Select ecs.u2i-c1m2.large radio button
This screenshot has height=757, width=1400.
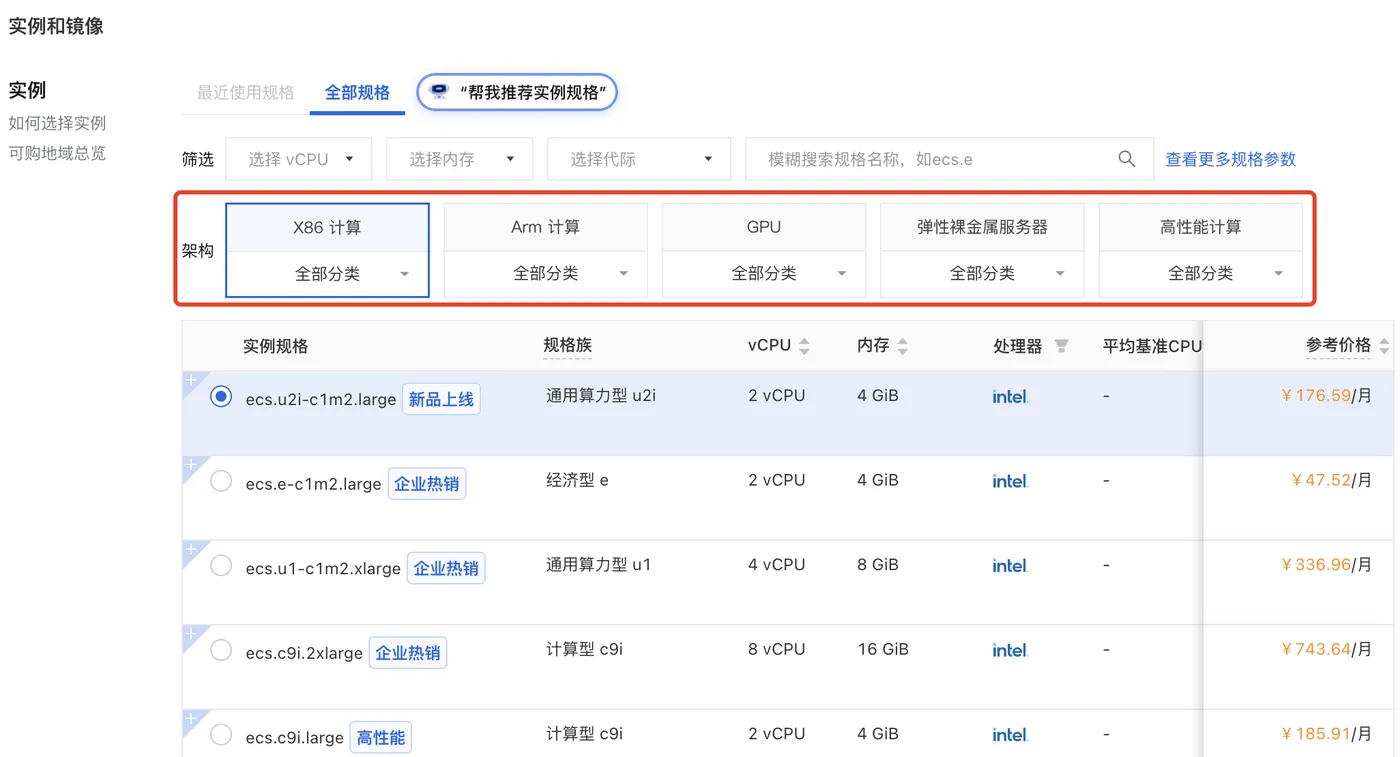coord(221,397)
